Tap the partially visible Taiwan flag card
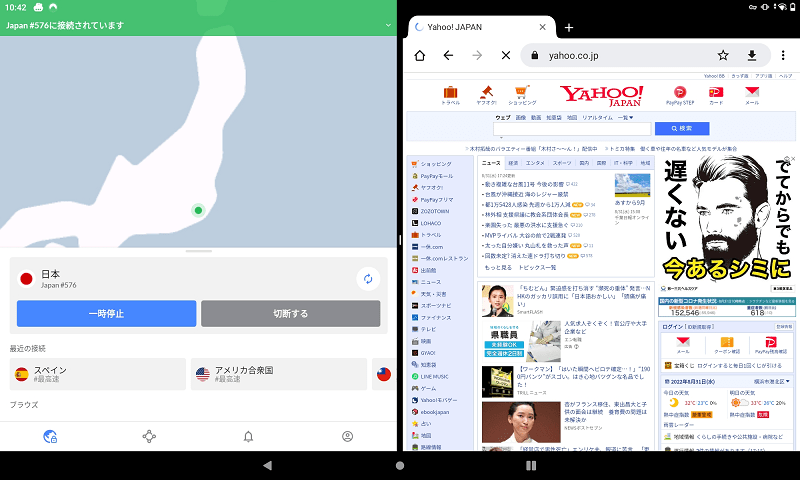The width and height of the screenshot is (800, 480). 384,374
